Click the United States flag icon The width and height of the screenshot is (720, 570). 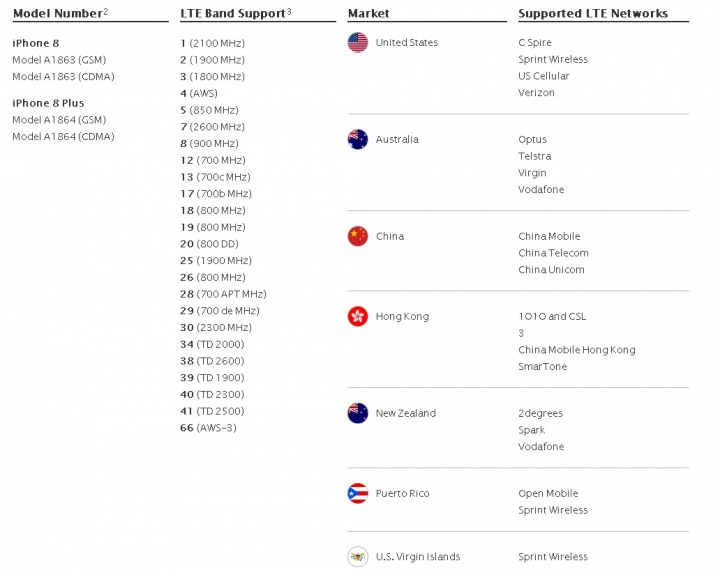pyautogui.click(x=358, y=43)
